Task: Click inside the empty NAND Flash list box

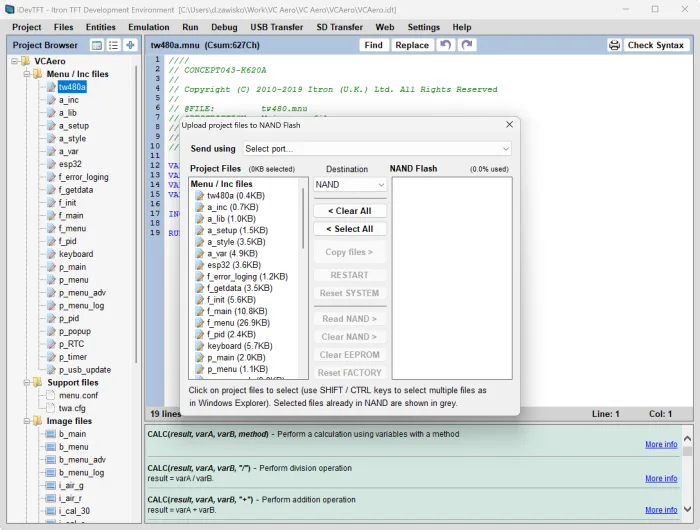Action: [x=452, y=278]
